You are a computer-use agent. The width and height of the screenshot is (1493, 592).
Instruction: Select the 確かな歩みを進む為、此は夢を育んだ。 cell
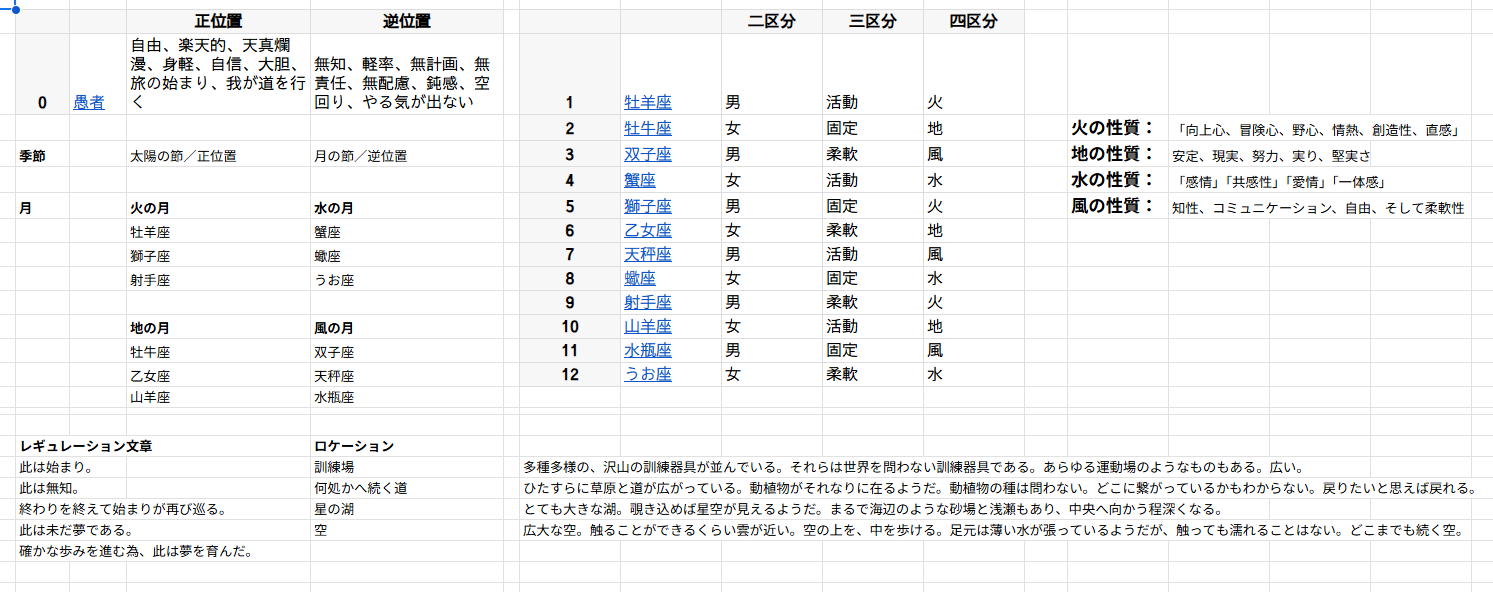136,551
